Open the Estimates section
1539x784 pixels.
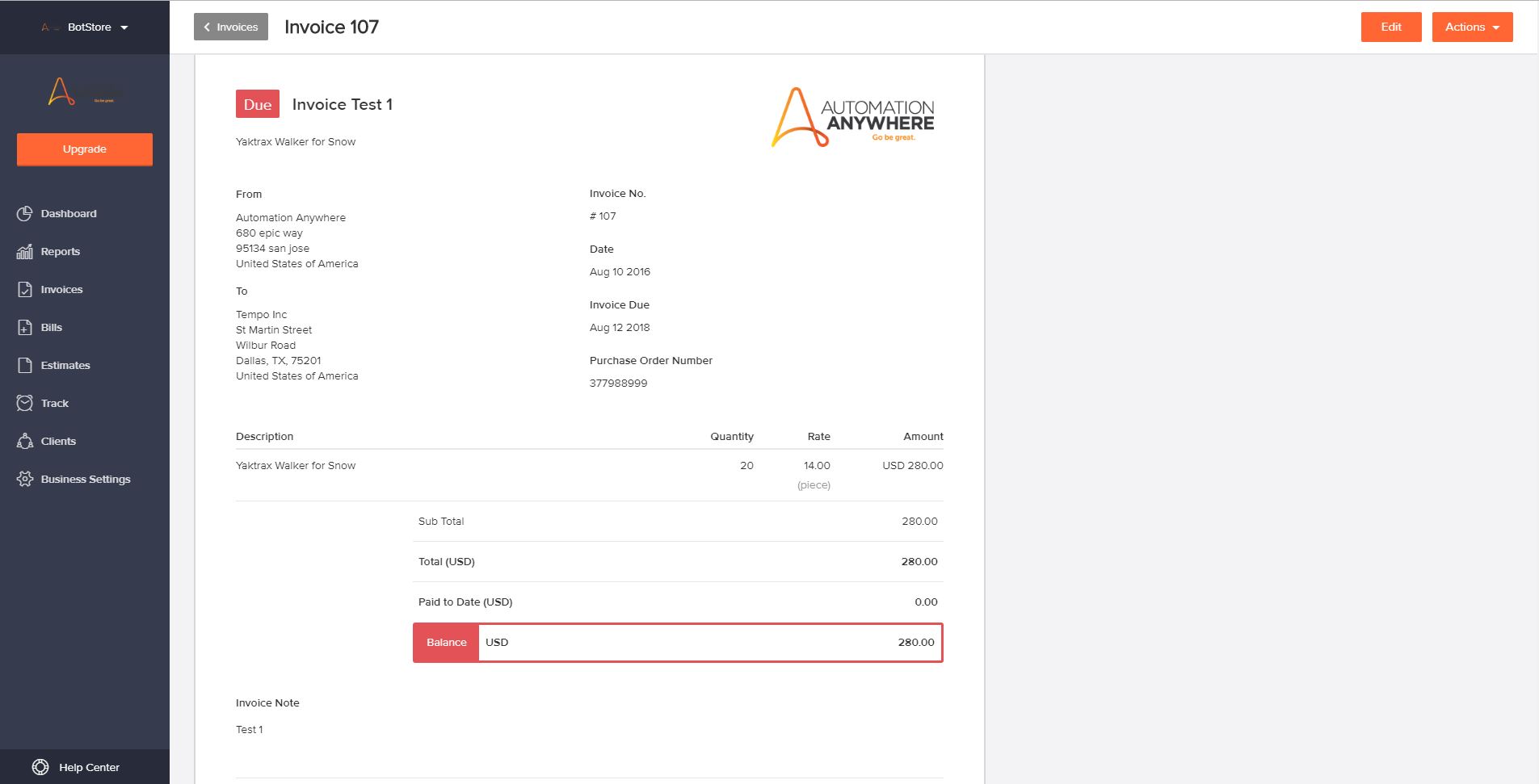[65, 366]
